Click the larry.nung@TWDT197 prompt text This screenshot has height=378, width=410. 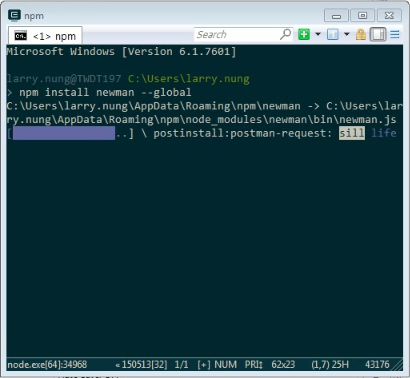pos(64,79)
